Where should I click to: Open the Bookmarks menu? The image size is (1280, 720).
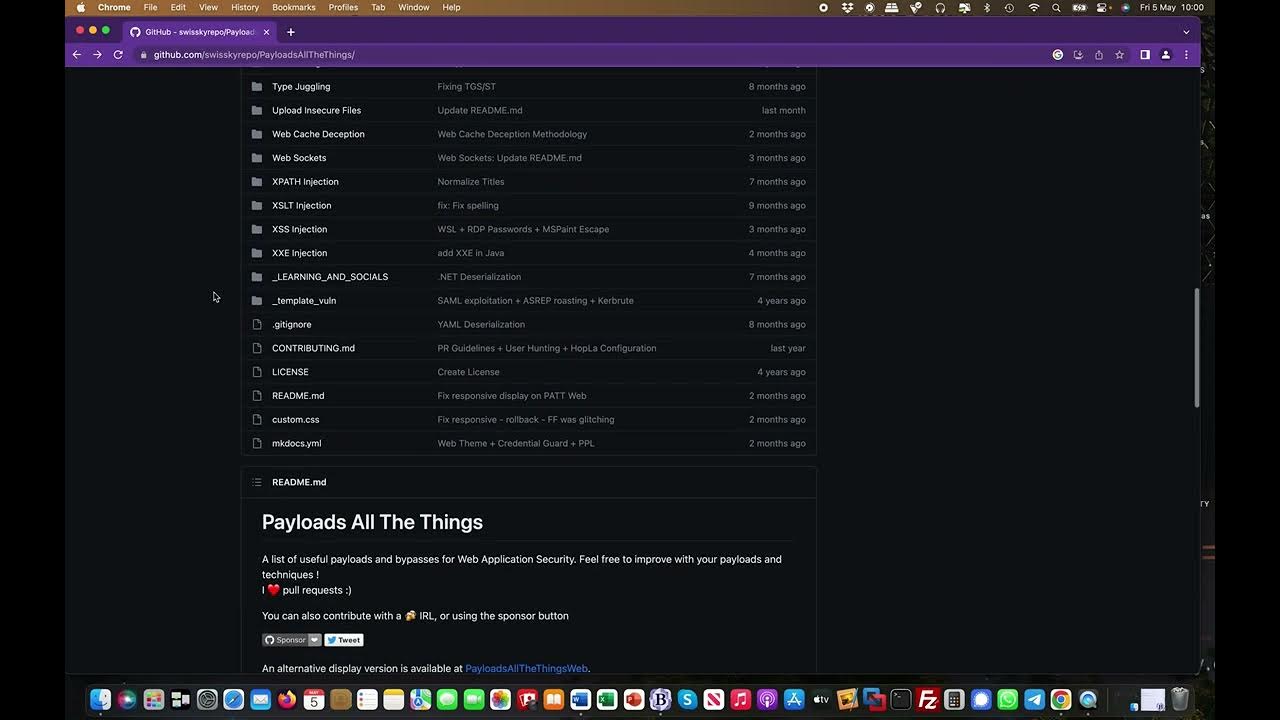point(294,7)
